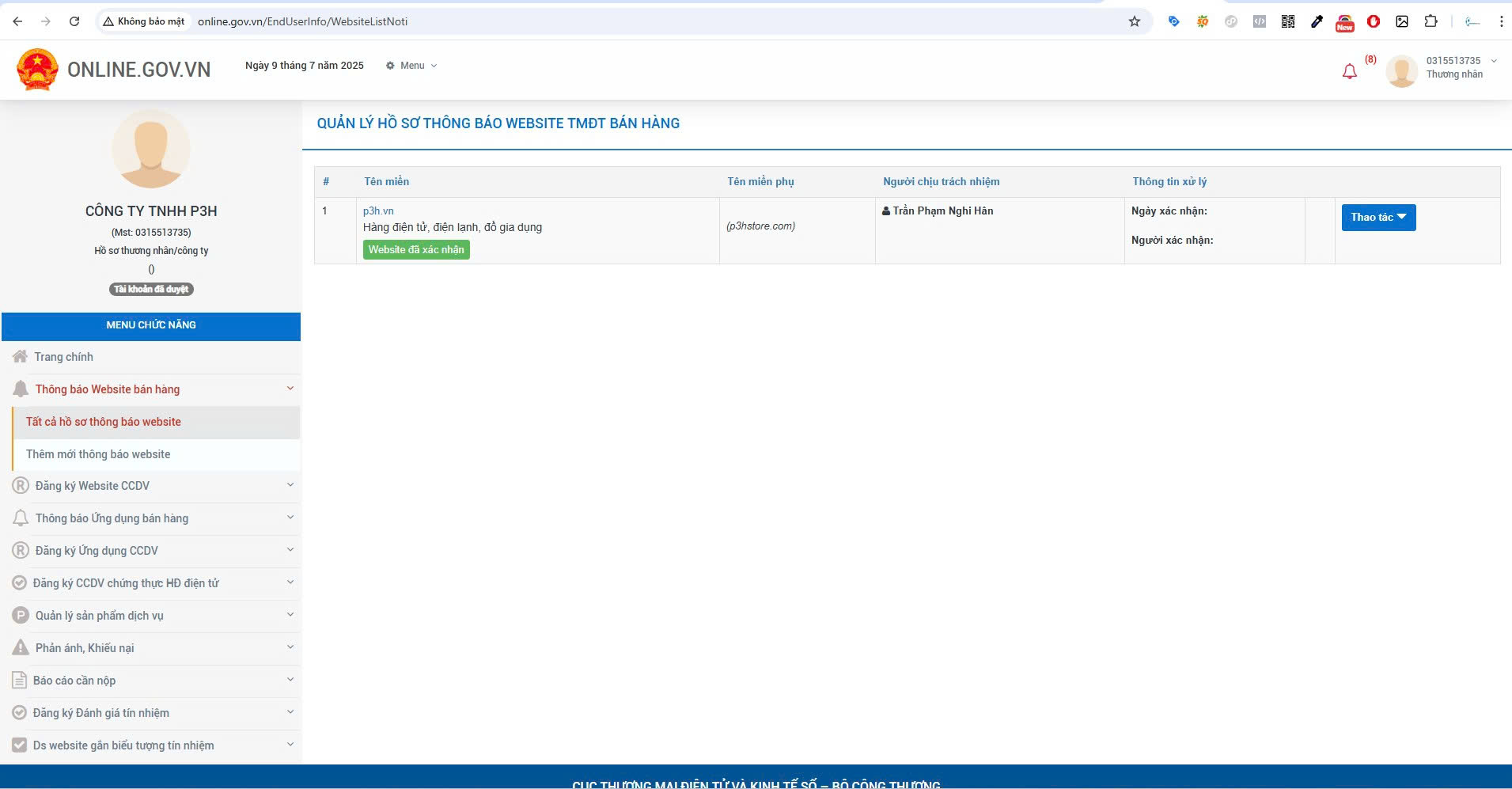Open Chrome three-dot menu

click(x=1501, y=21)
